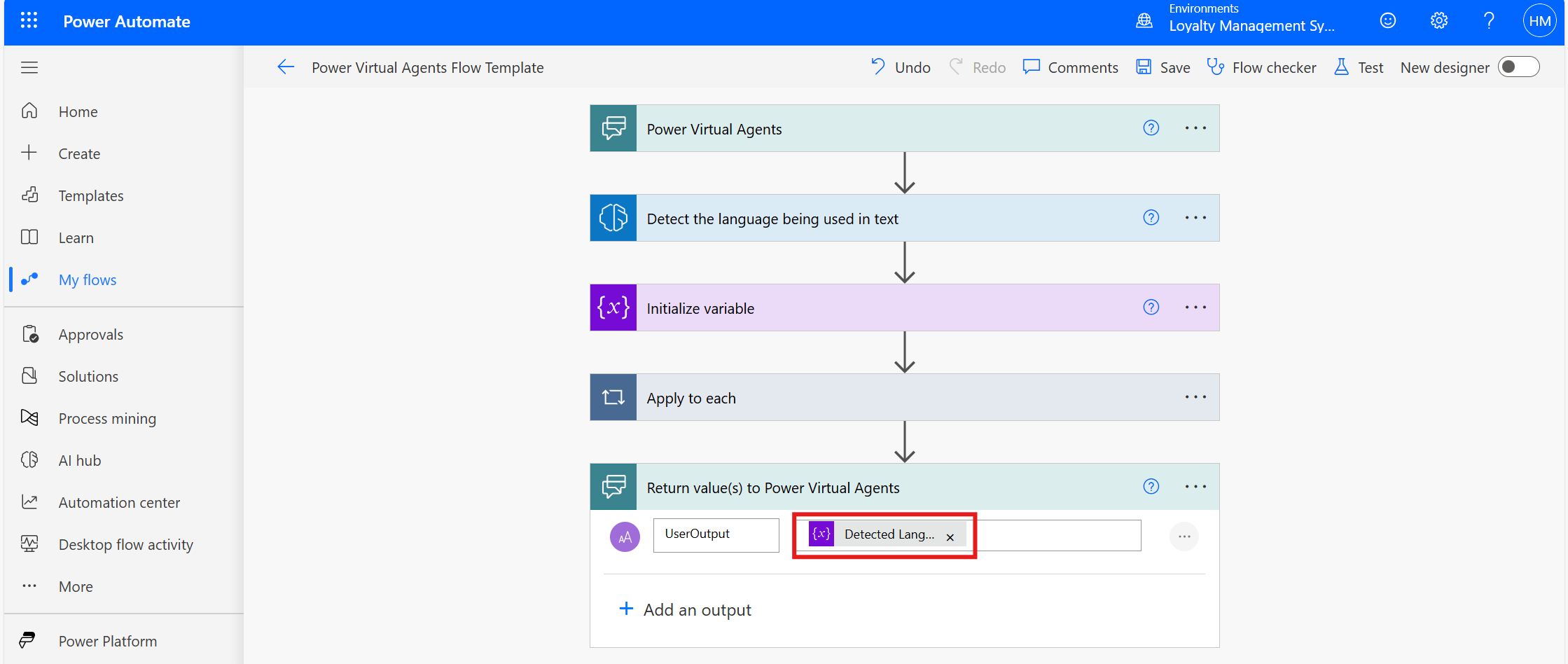The width and height of the screenshot is (1568, 664).
Task: Remove the Detected Lang... token
Action: point(950,537)
